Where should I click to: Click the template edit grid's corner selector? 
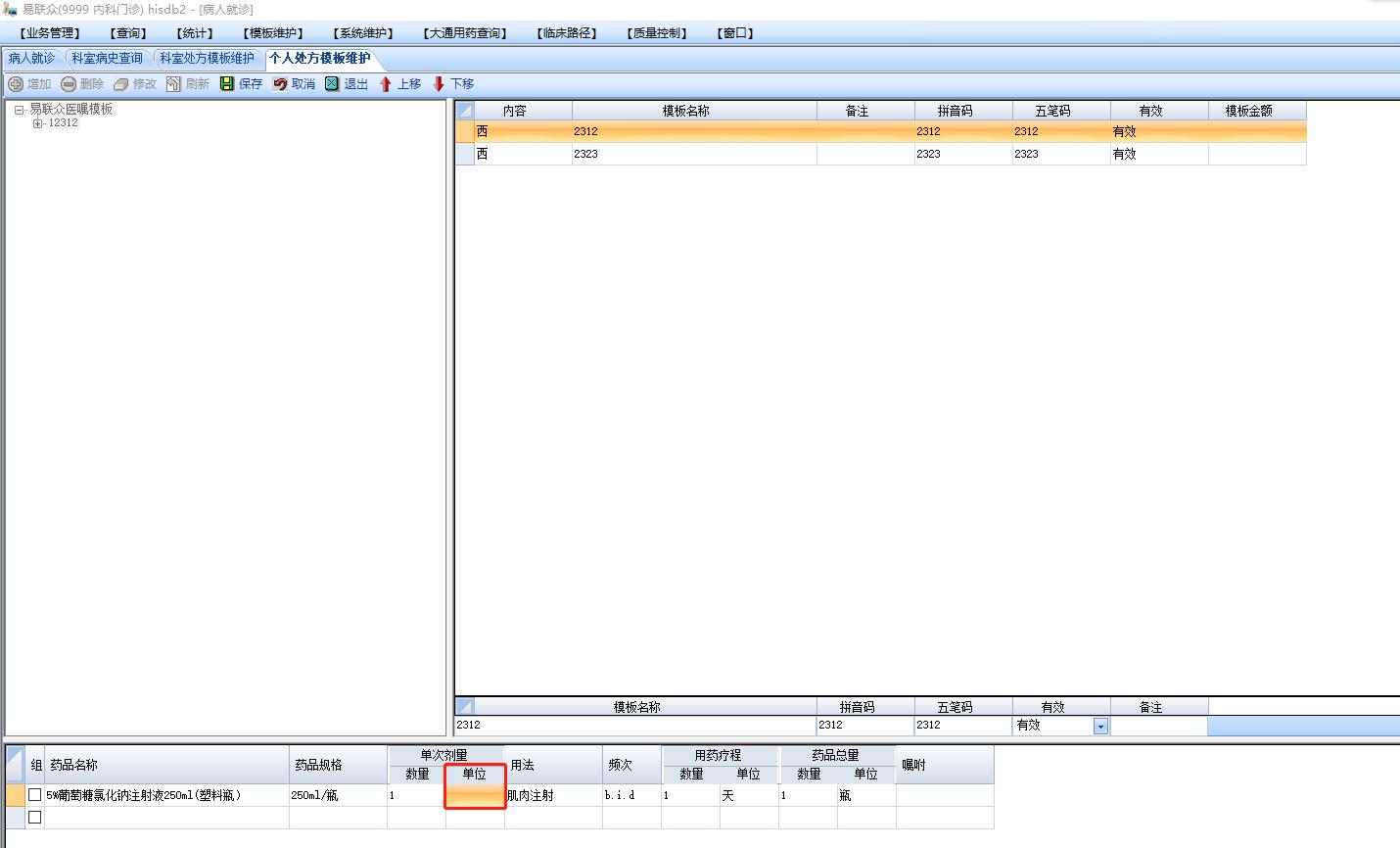(x=465, y=706)
